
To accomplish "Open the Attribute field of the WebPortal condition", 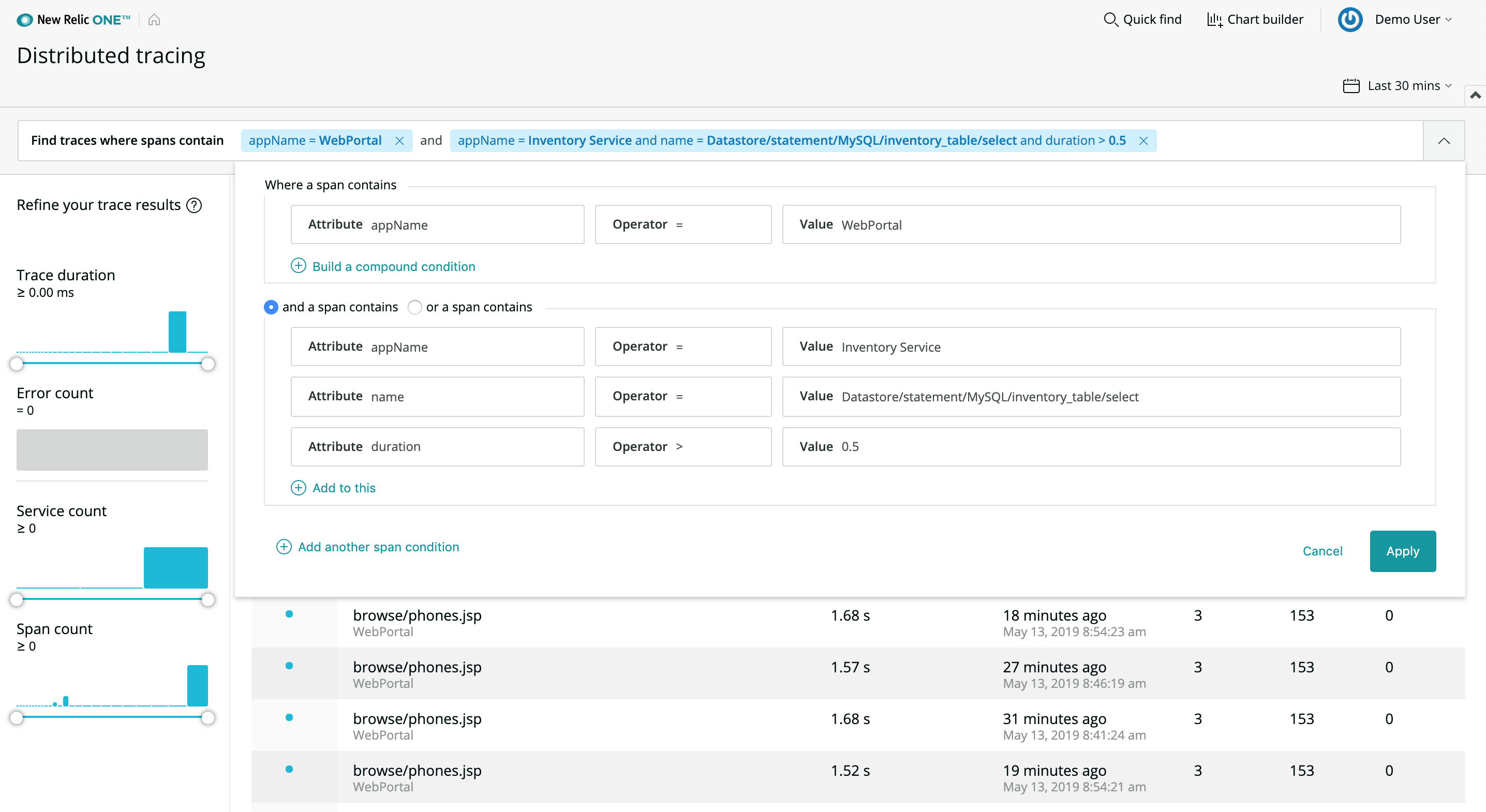I will point(437,224).
